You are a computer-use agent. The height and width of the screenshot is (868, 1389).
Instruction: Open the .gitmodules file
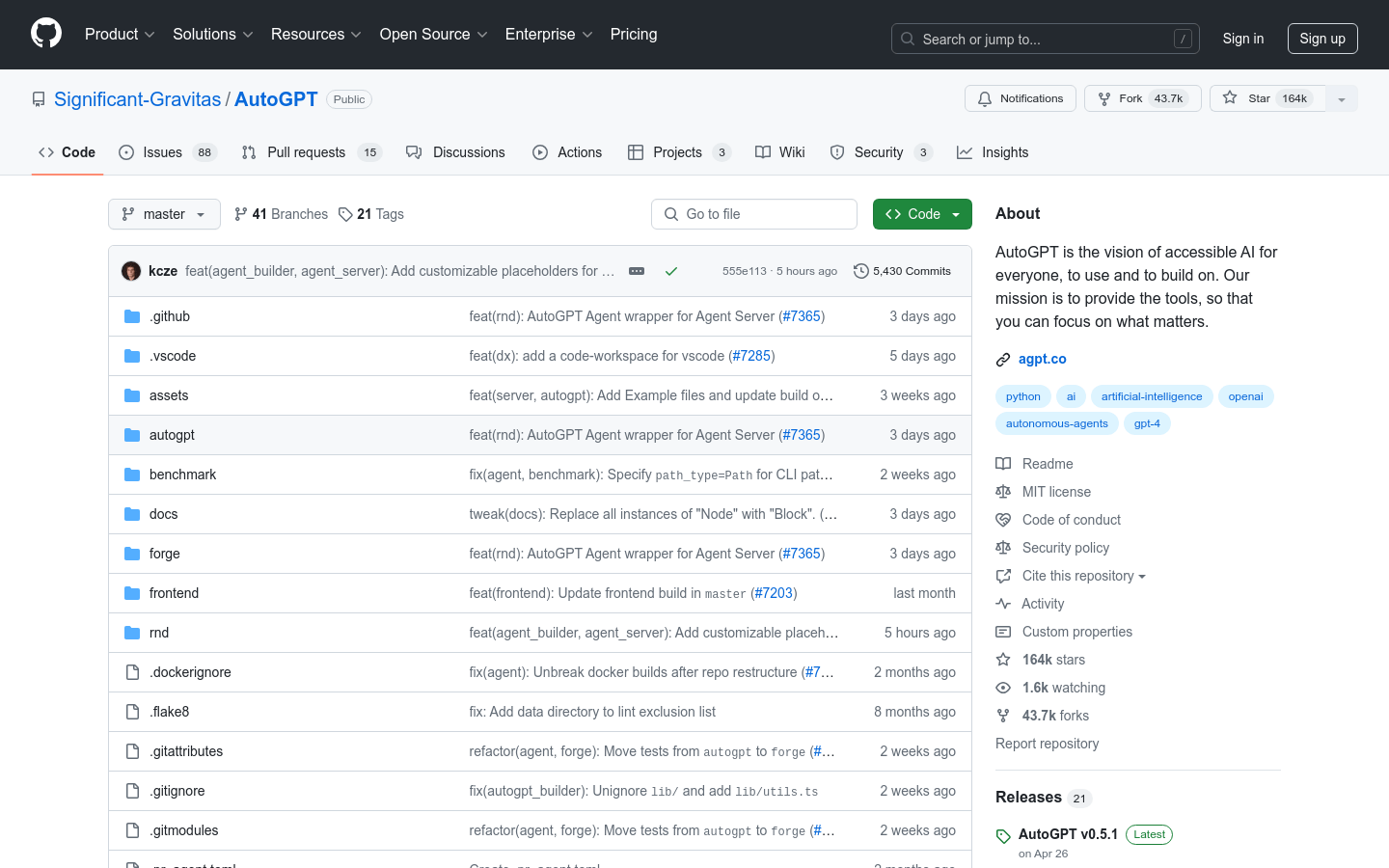tap(184, 830)
